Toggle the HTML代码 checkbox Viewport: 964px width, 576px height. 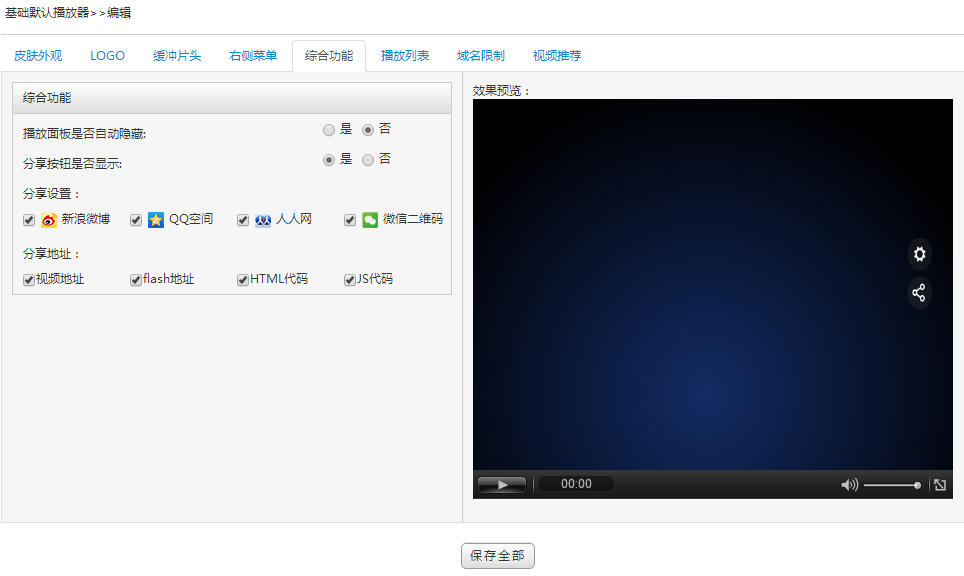243,280
